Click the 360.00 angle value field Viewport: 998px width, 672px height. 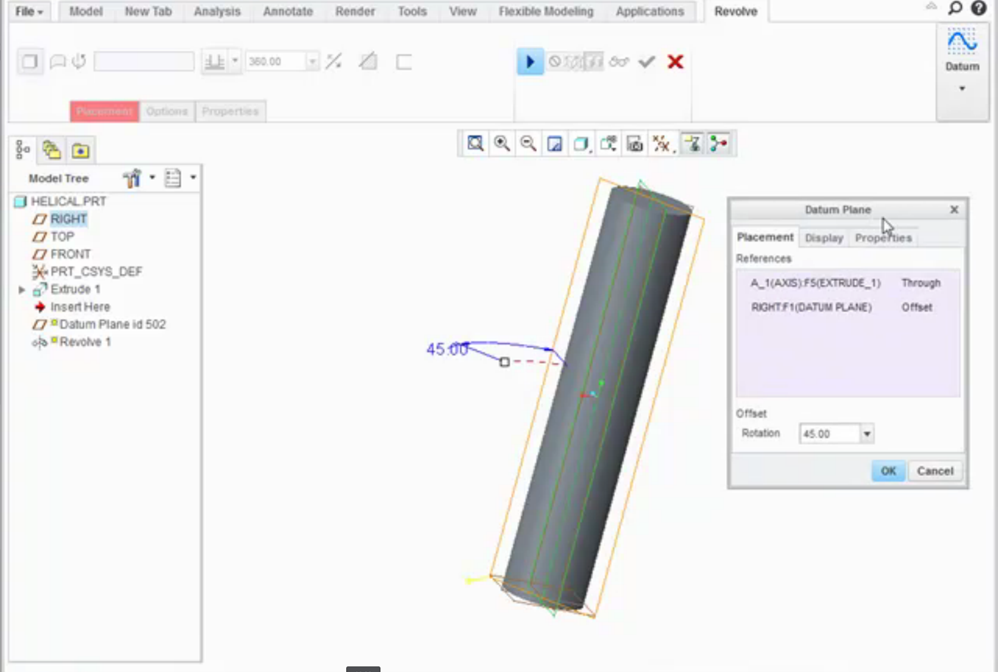pos(275,62)
